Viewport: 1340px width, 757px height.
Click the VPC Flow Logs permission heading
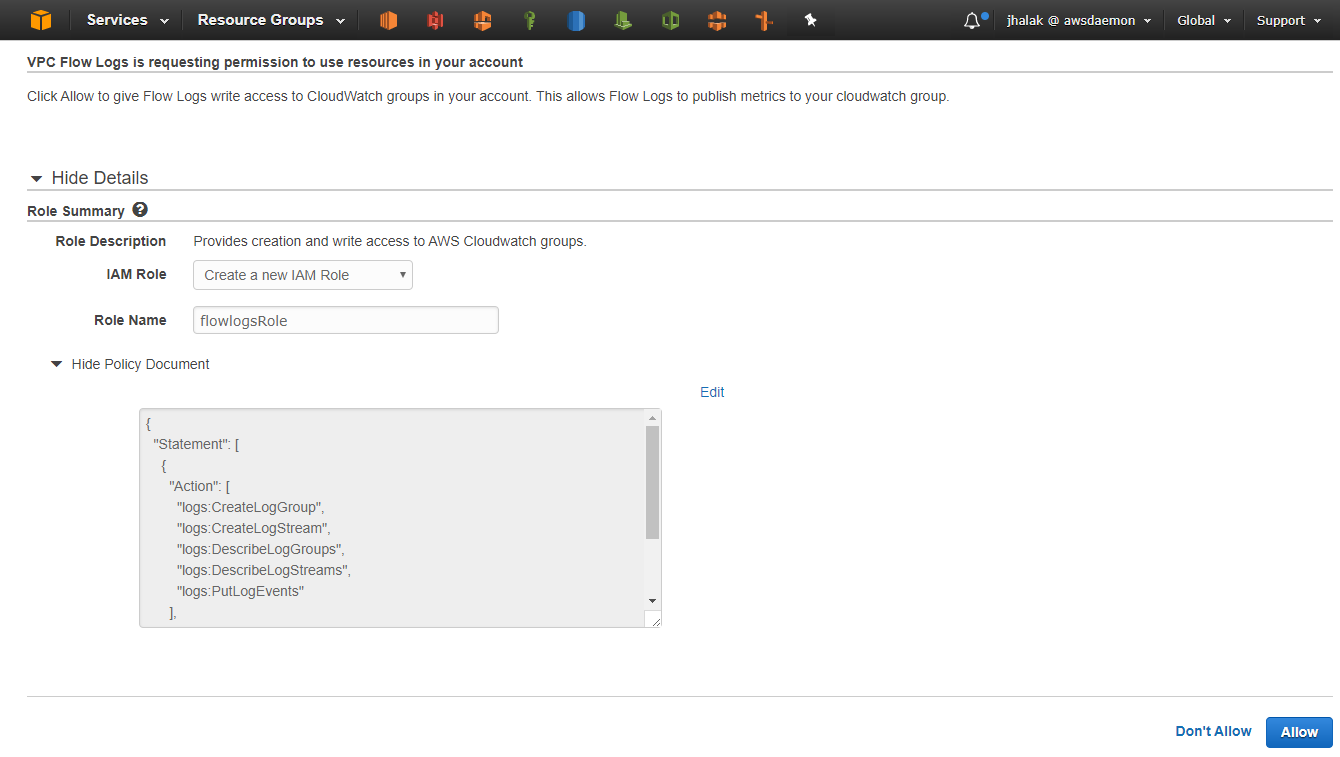(x=275, y=62)
